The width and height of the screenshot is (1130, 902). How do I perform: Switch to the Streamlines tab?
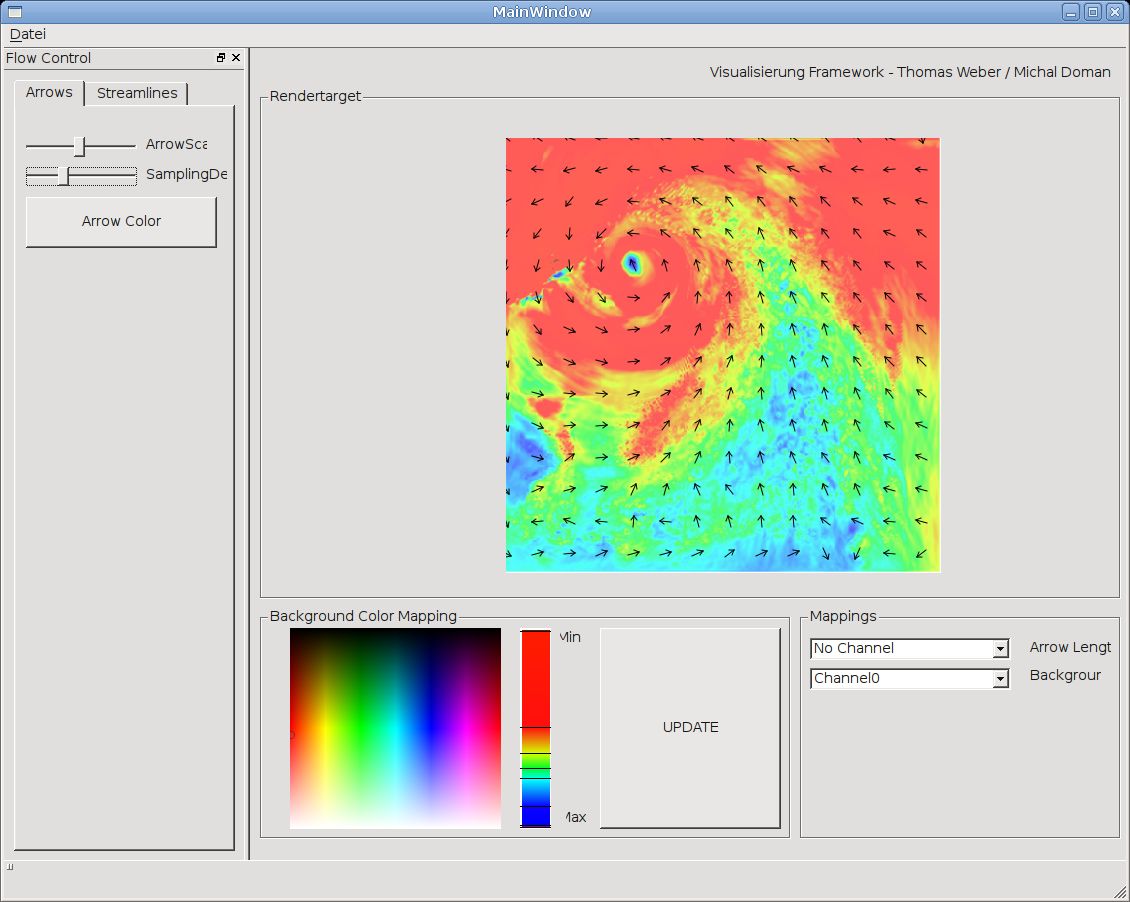pos(137,93)
